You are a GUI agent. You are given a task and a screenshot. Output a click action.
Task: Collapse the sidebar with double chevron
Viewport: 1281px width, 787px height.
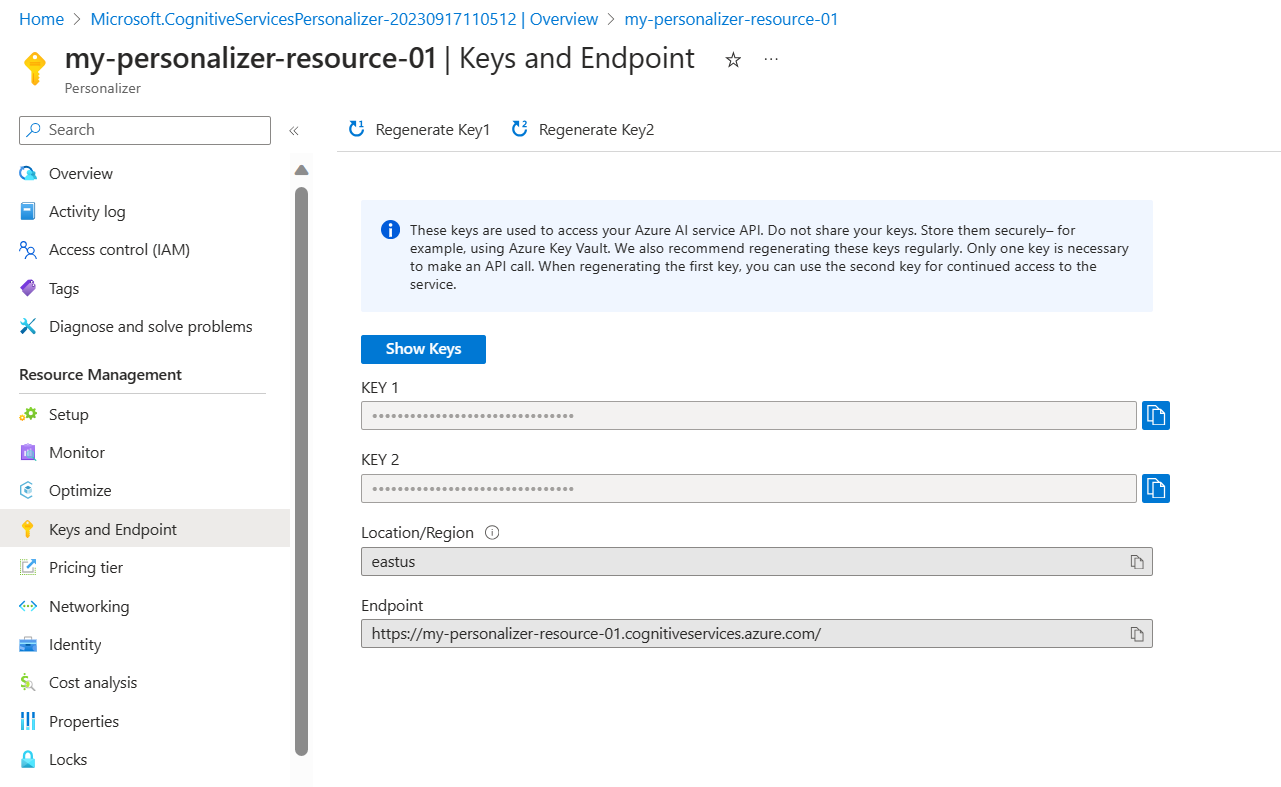point(294,131)
